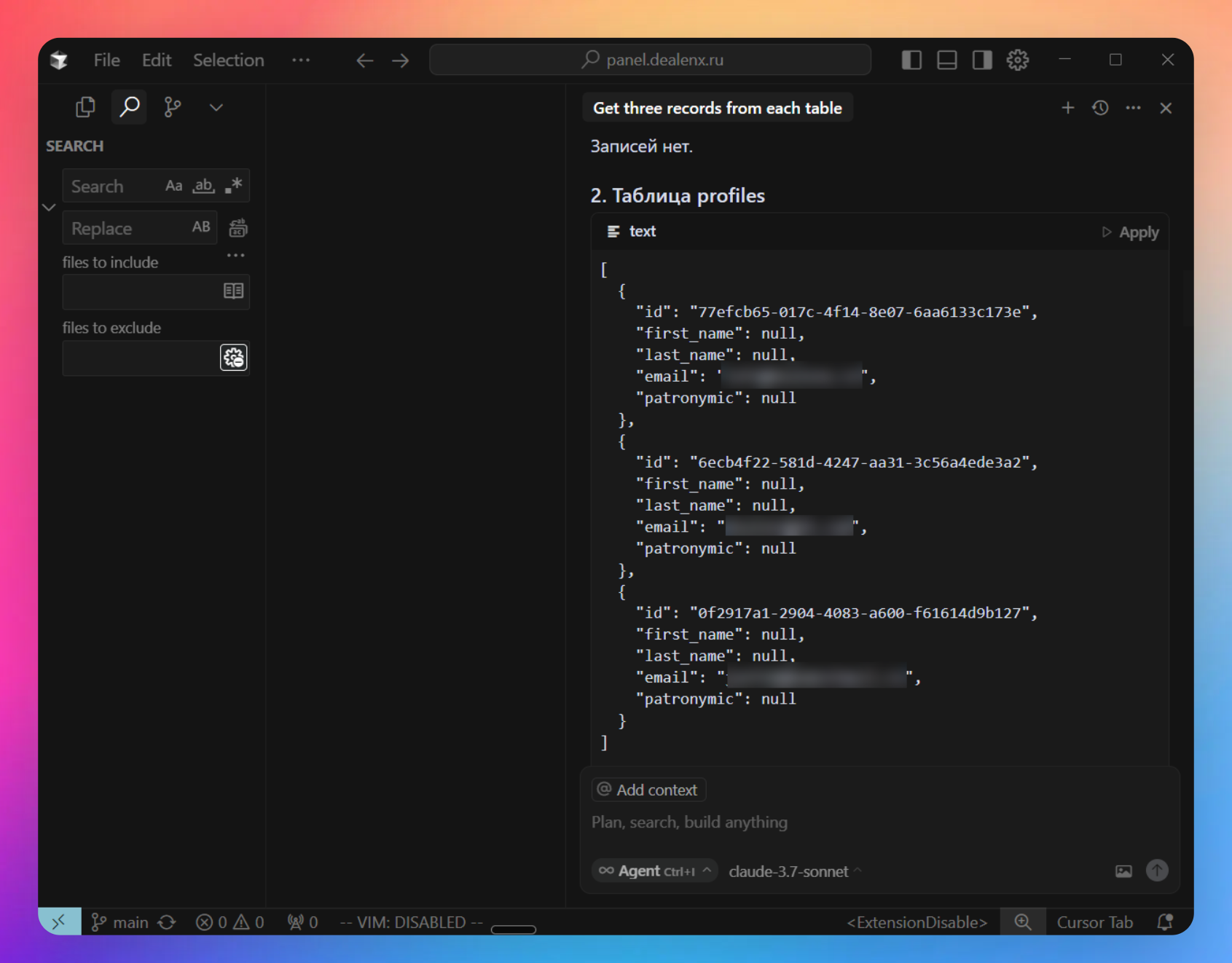Apply the profiles text code block

(x=1131, y=232)
